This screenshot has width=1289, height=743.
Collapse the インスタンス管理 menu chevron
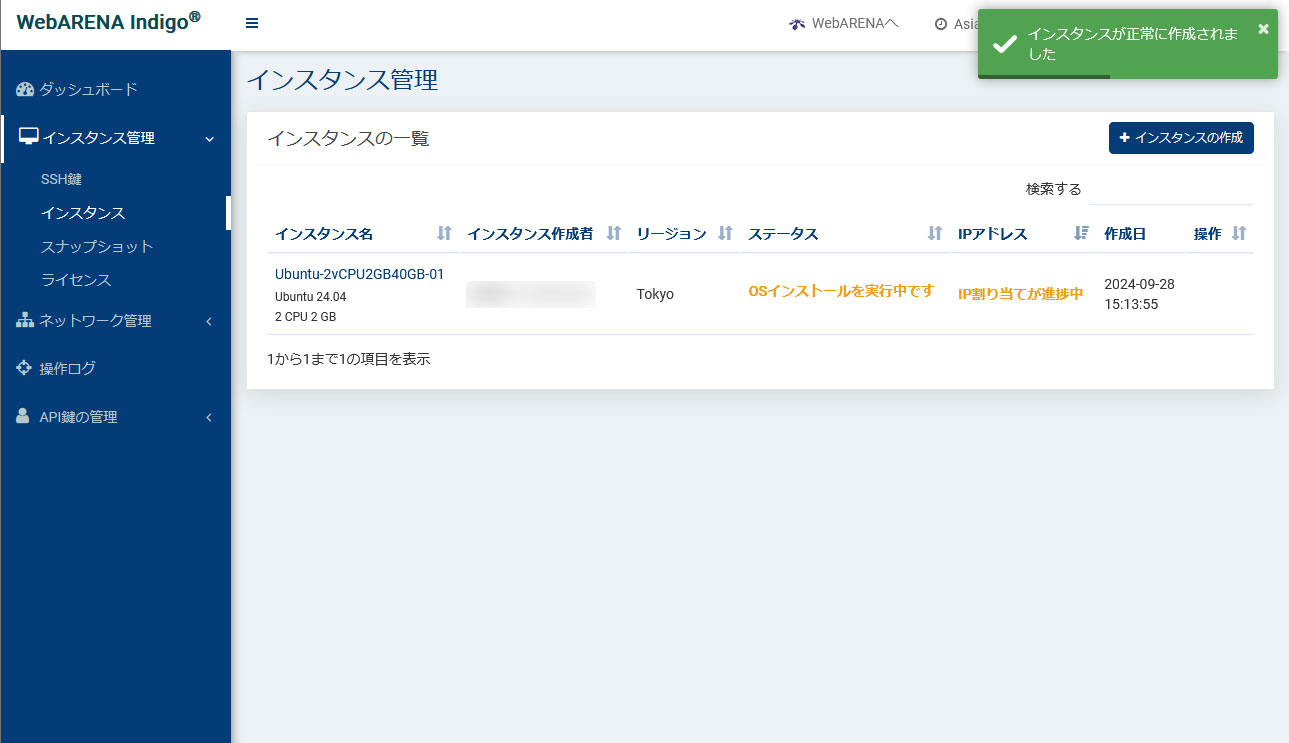pyautogui.click(x=209, y=139)
